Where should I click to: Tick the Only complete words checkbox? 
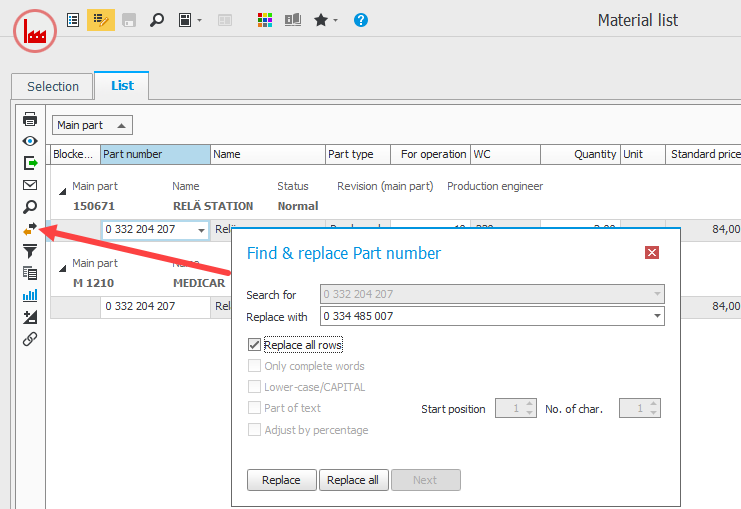(x=254, y=366)
